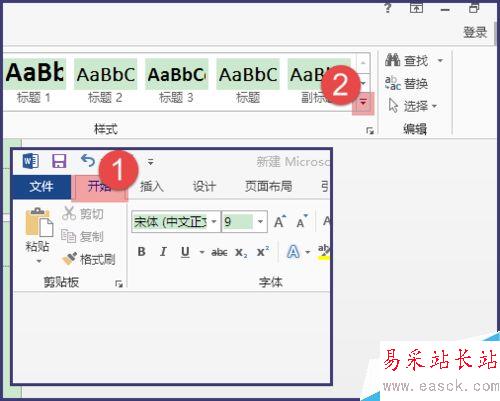Screen dimensions: 500x401
Task: Apply the 标题 2 heading style
Action: pyautogui.click(x=105, y=82)
